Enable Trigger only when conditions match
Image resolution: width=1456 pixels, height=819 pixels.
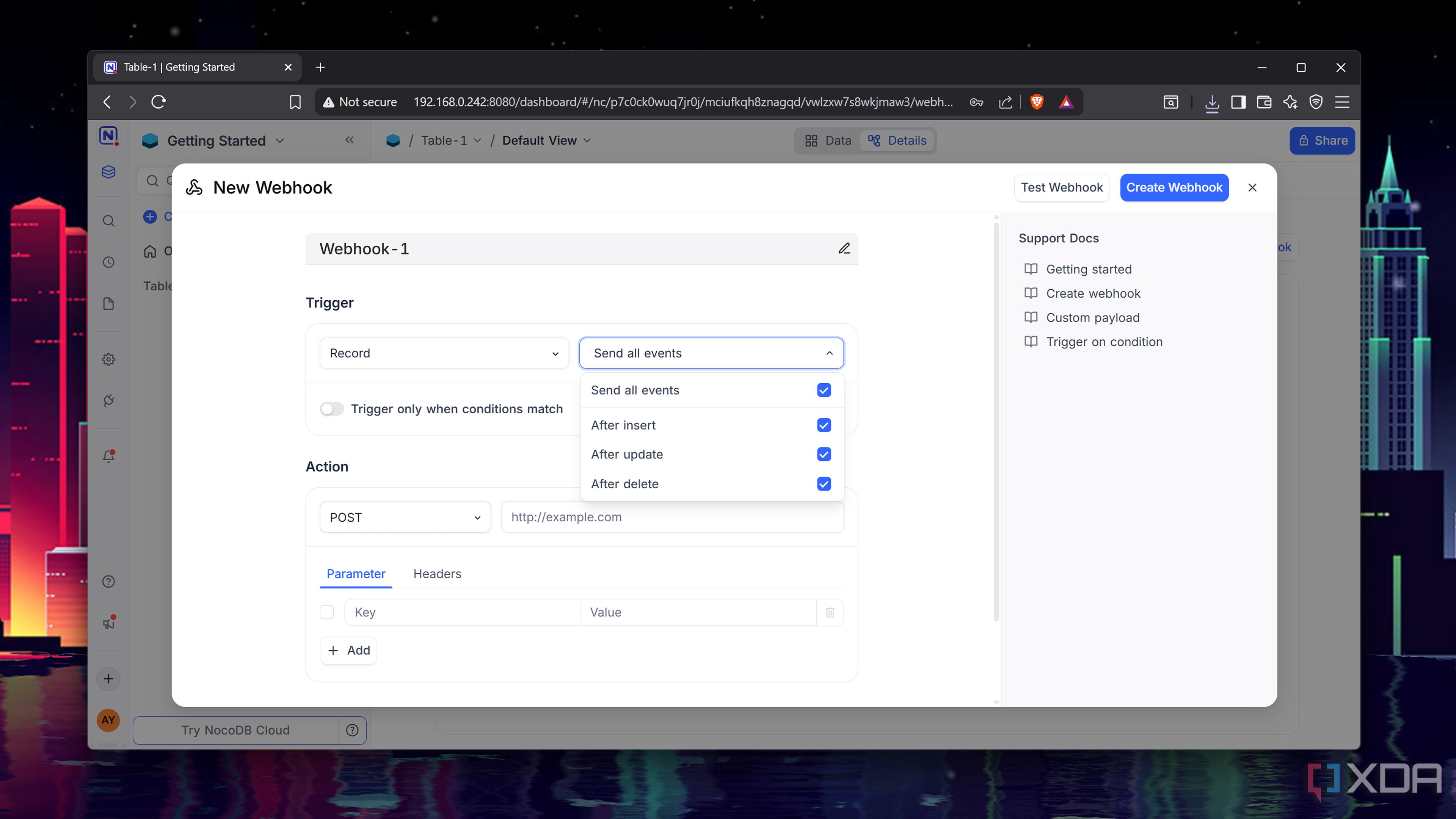point(332,409)
